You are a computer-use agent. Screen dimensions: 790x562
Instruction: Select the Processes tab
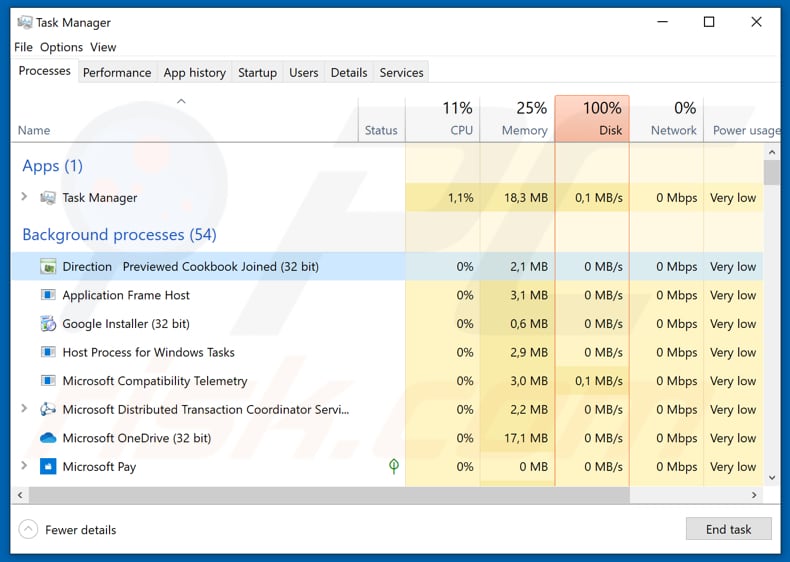click(44, 71)
